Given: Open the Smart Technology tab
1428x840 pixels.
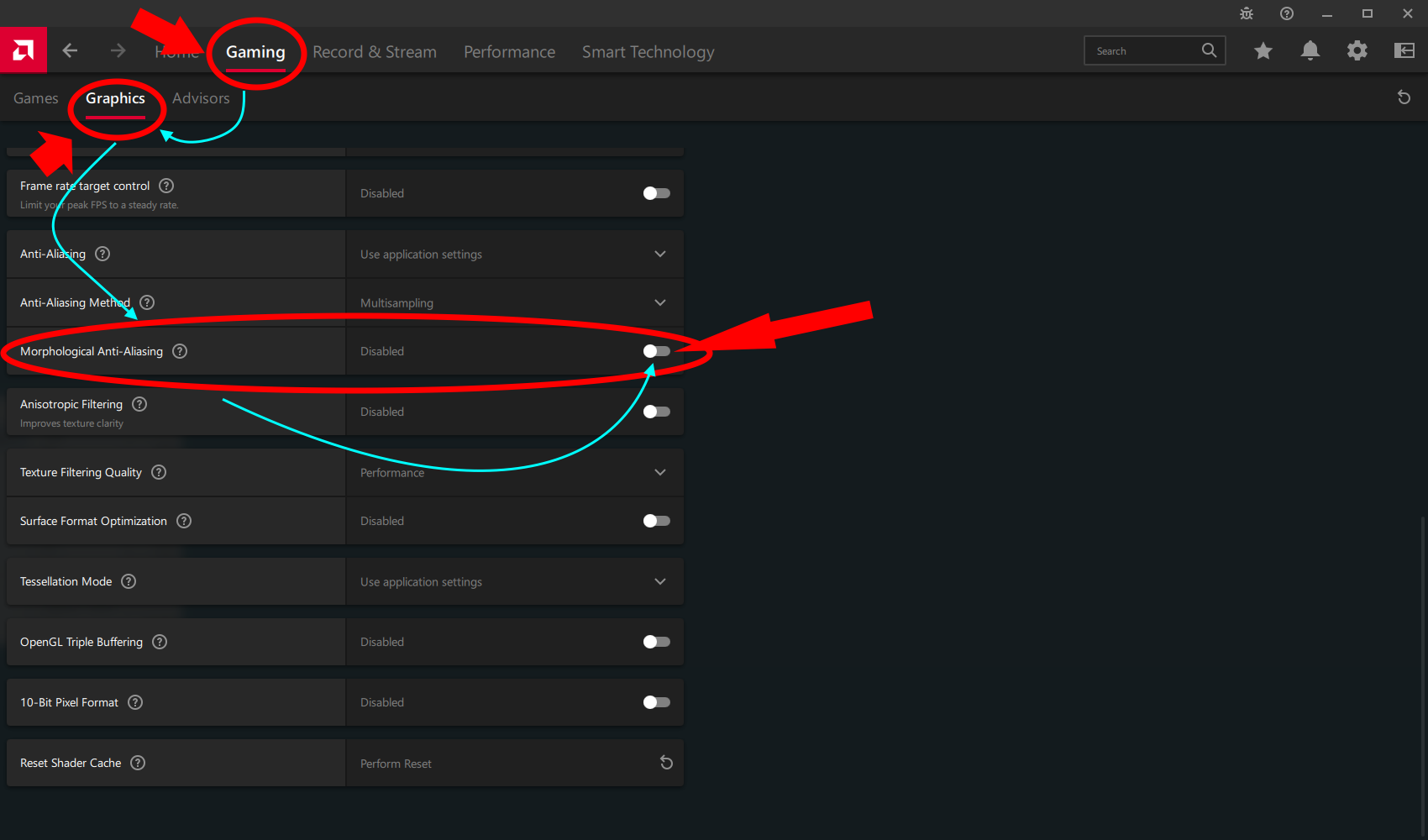Looking at the screenshot, I should 648,52.
